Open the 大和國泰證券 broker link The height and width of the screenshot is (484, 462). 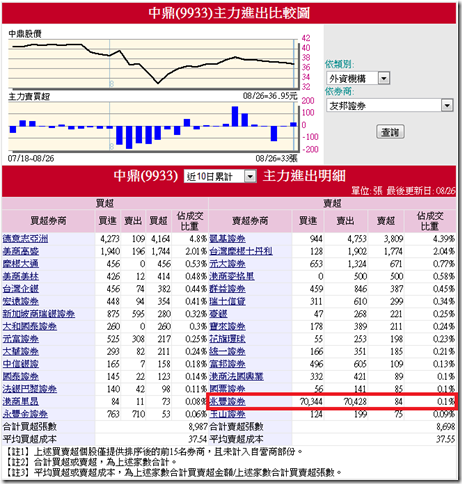[x=30, y=326]
